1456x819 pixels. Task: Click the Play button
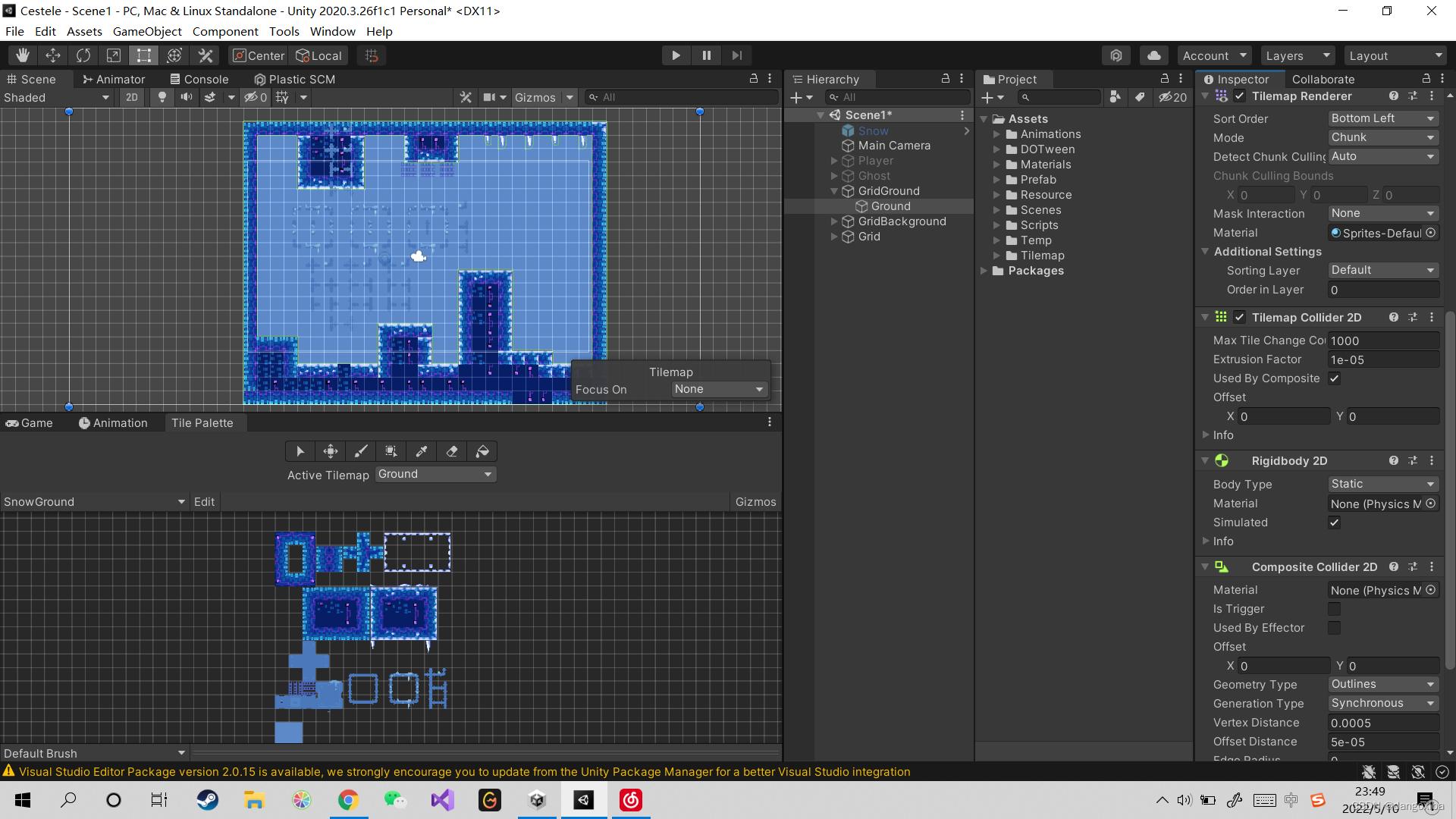pos(676,55)
